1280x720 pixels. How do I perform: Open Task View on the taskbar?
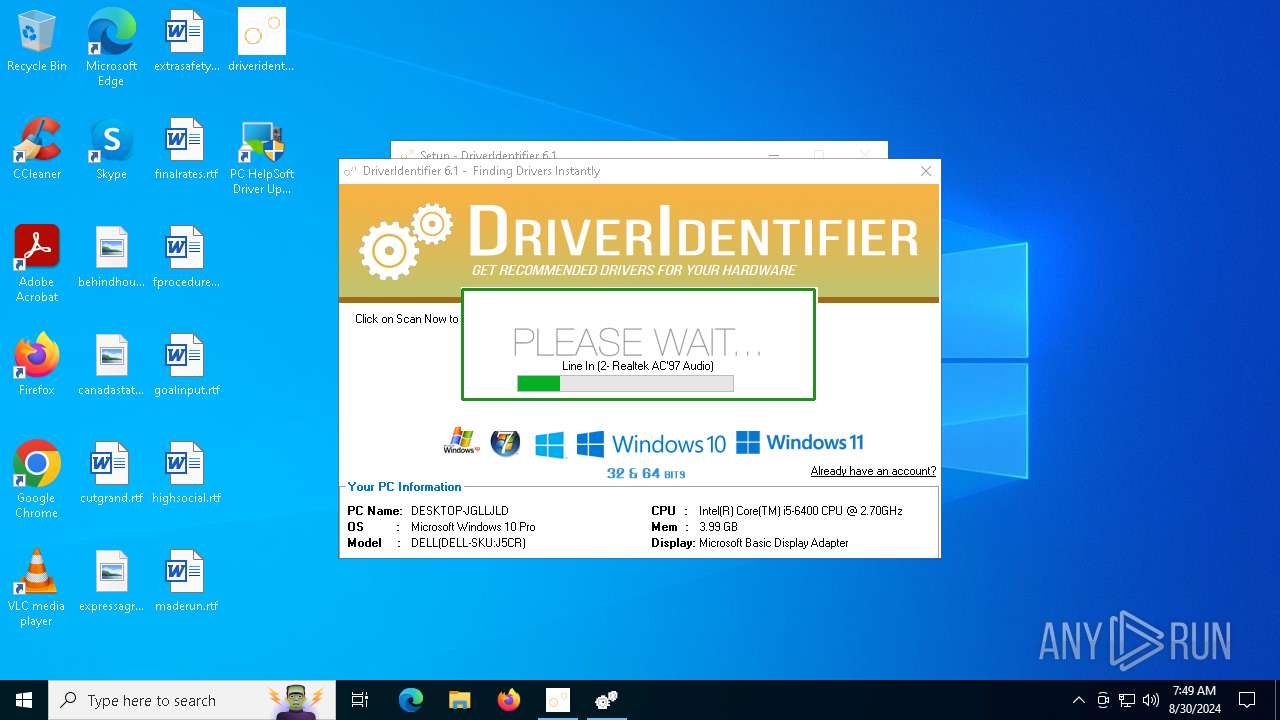(x=360, y=700)
